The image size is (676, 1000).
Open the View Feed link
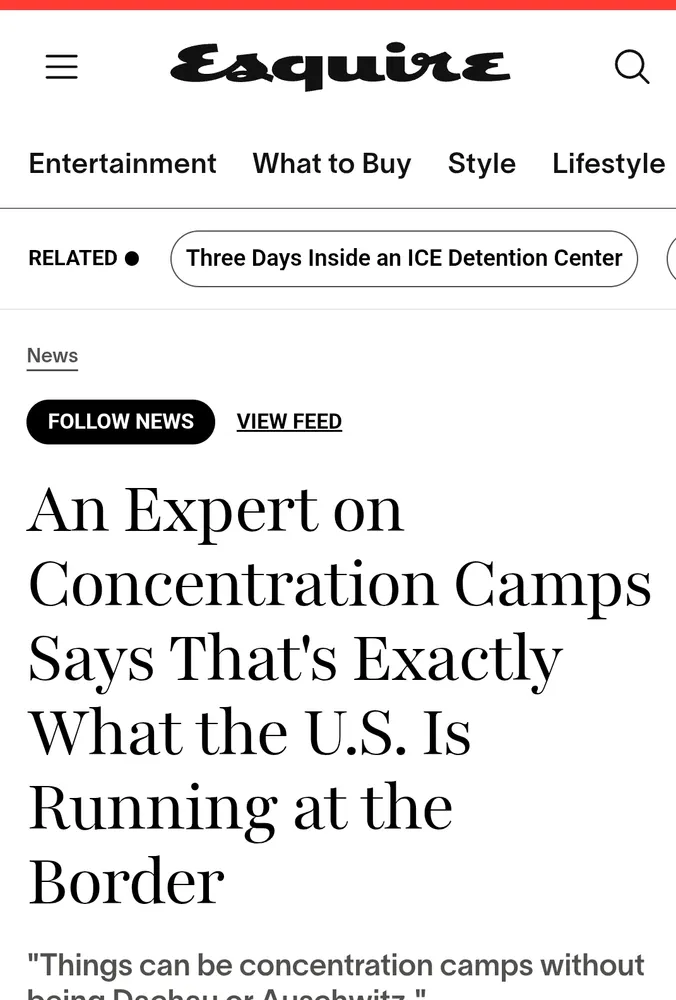[289, 422]
